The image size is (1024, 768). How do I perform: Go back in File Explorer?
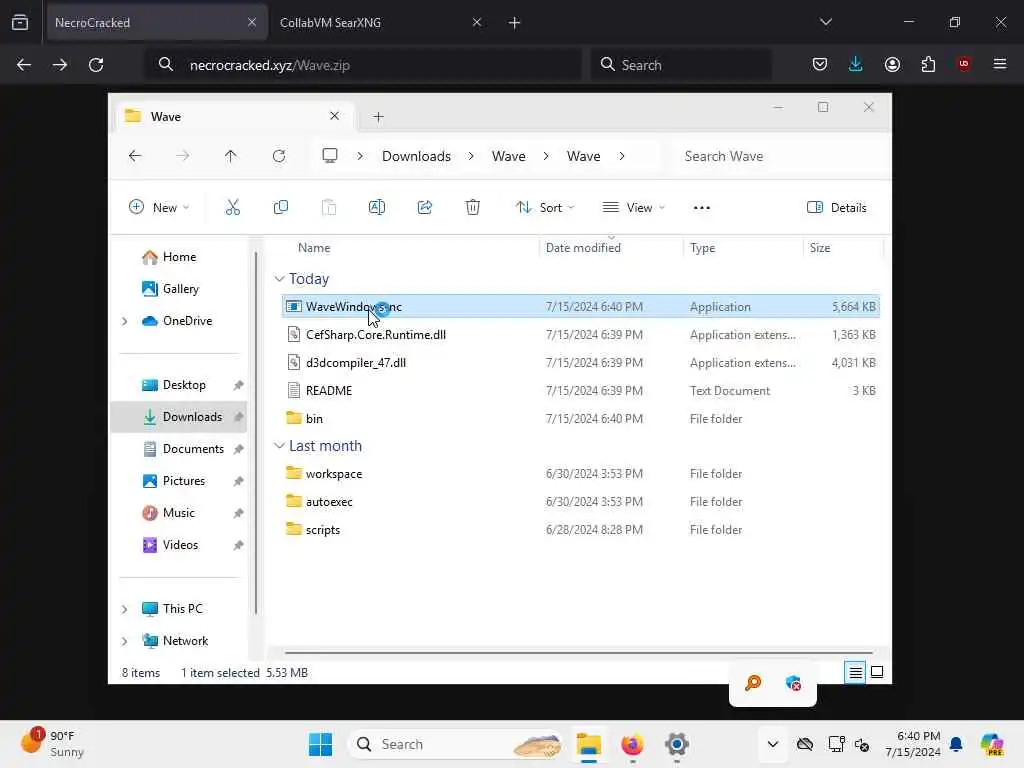(x=135, y=156)
